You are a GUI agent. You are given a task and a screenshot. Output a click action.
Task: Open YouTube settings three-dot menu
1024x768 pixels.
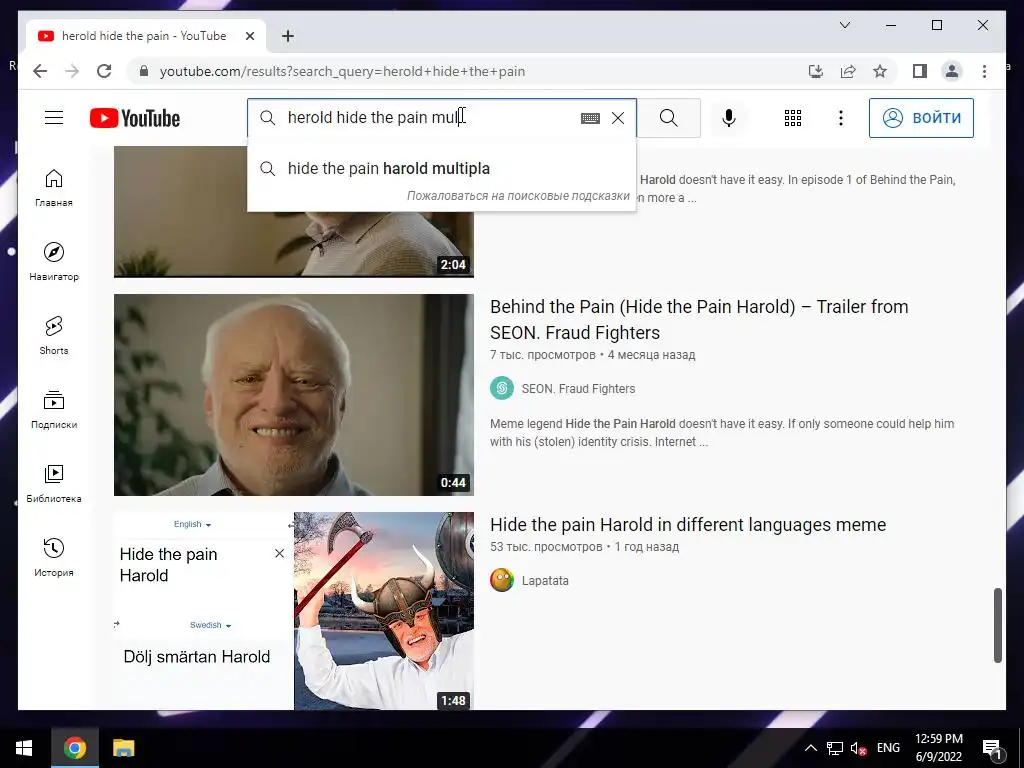click(x=840, y=118)
